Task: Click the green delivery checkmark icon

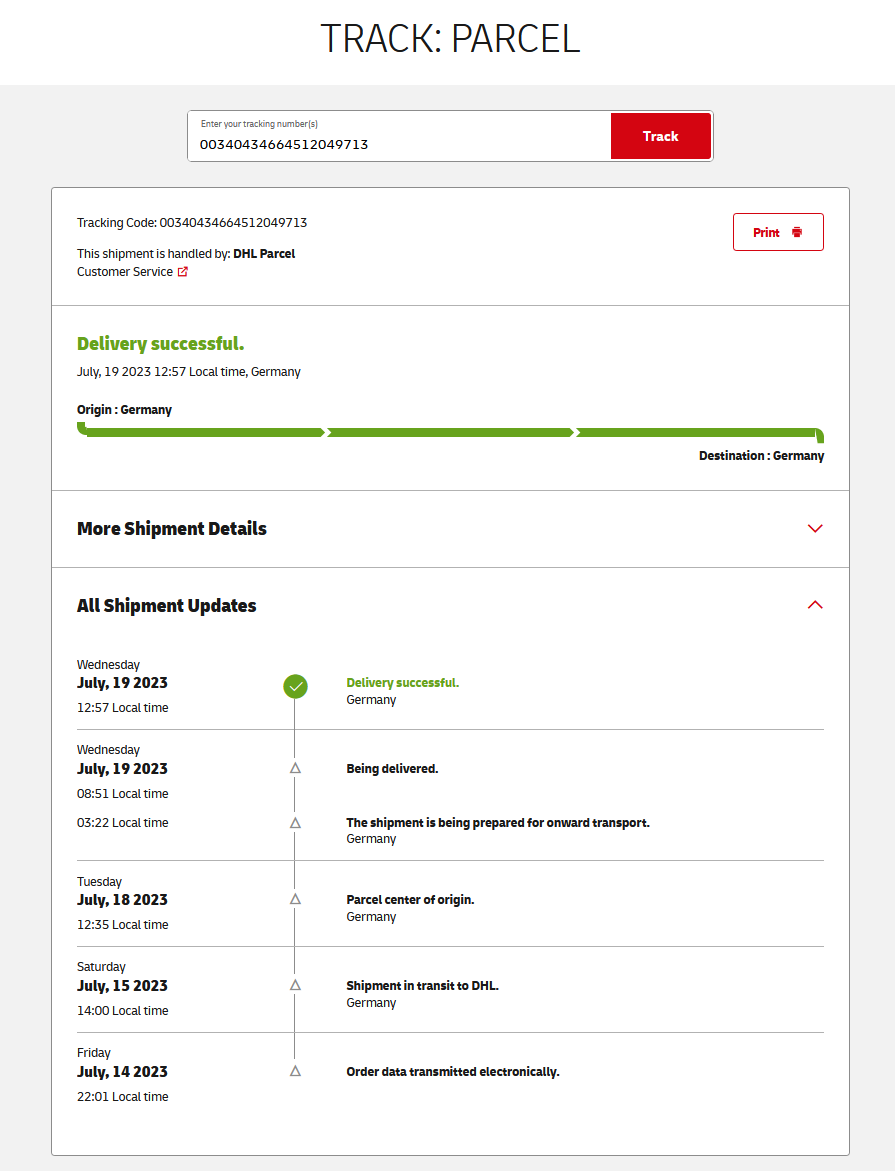Action: point(295,686)
